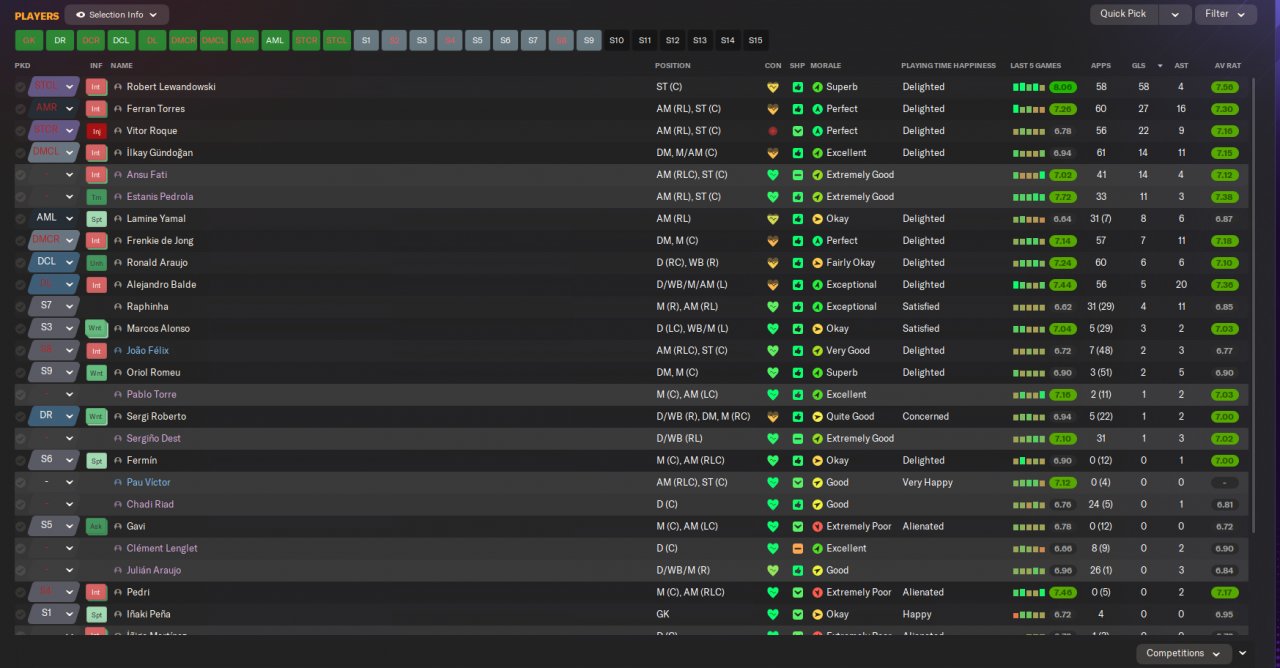
Task: Select the S15 substitute slot
Action: point(756,41)
